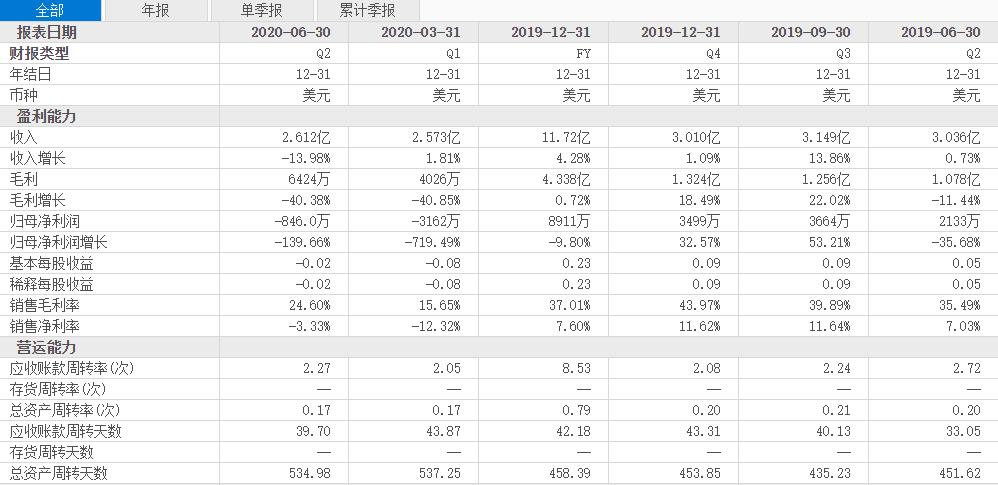Click the 2020-06-30 column header
The width and height of the screenshot is (998, 485).
290,32
